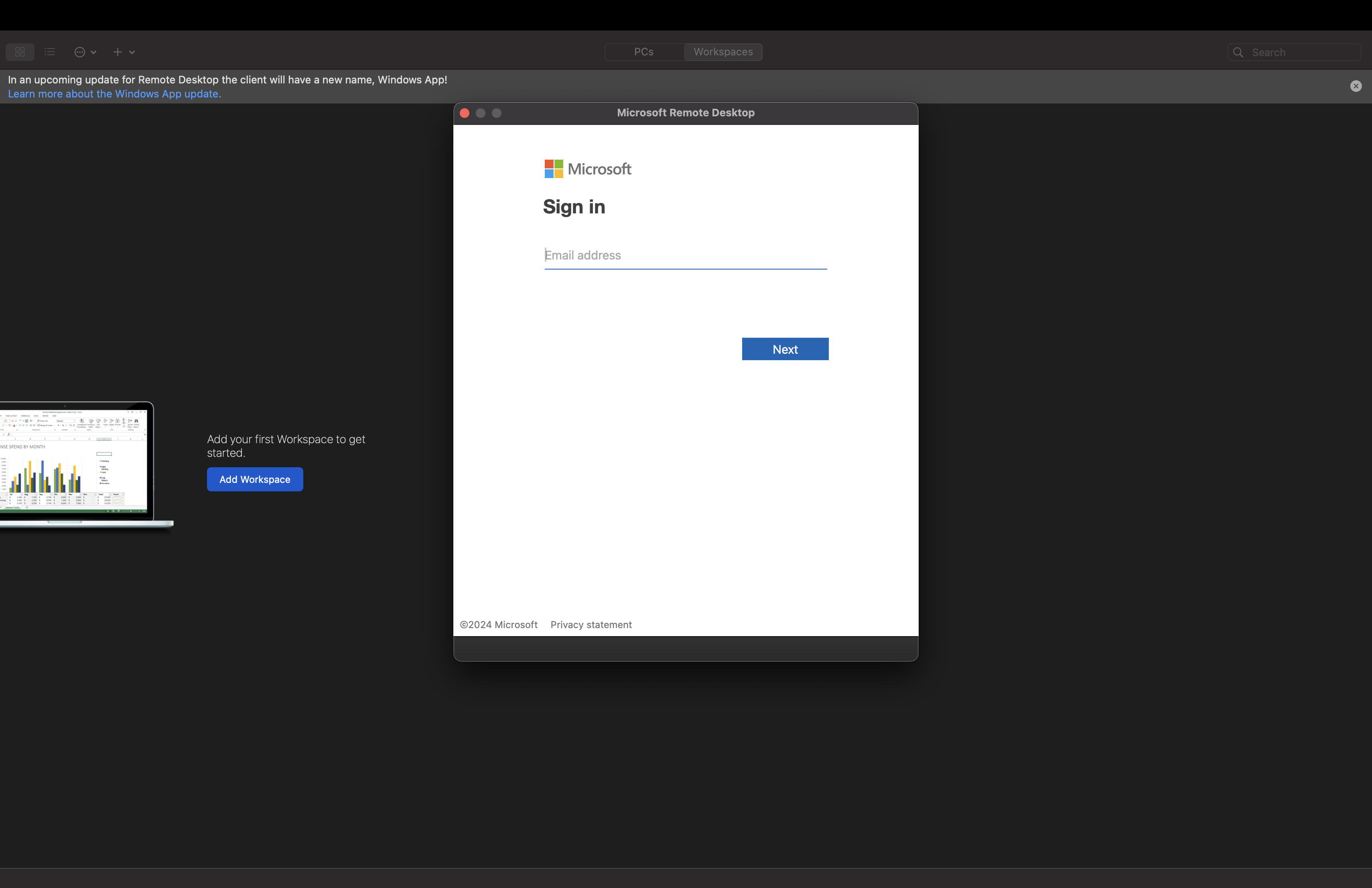Click the Search field
1372x888 pixels.
coord(1294,53)
